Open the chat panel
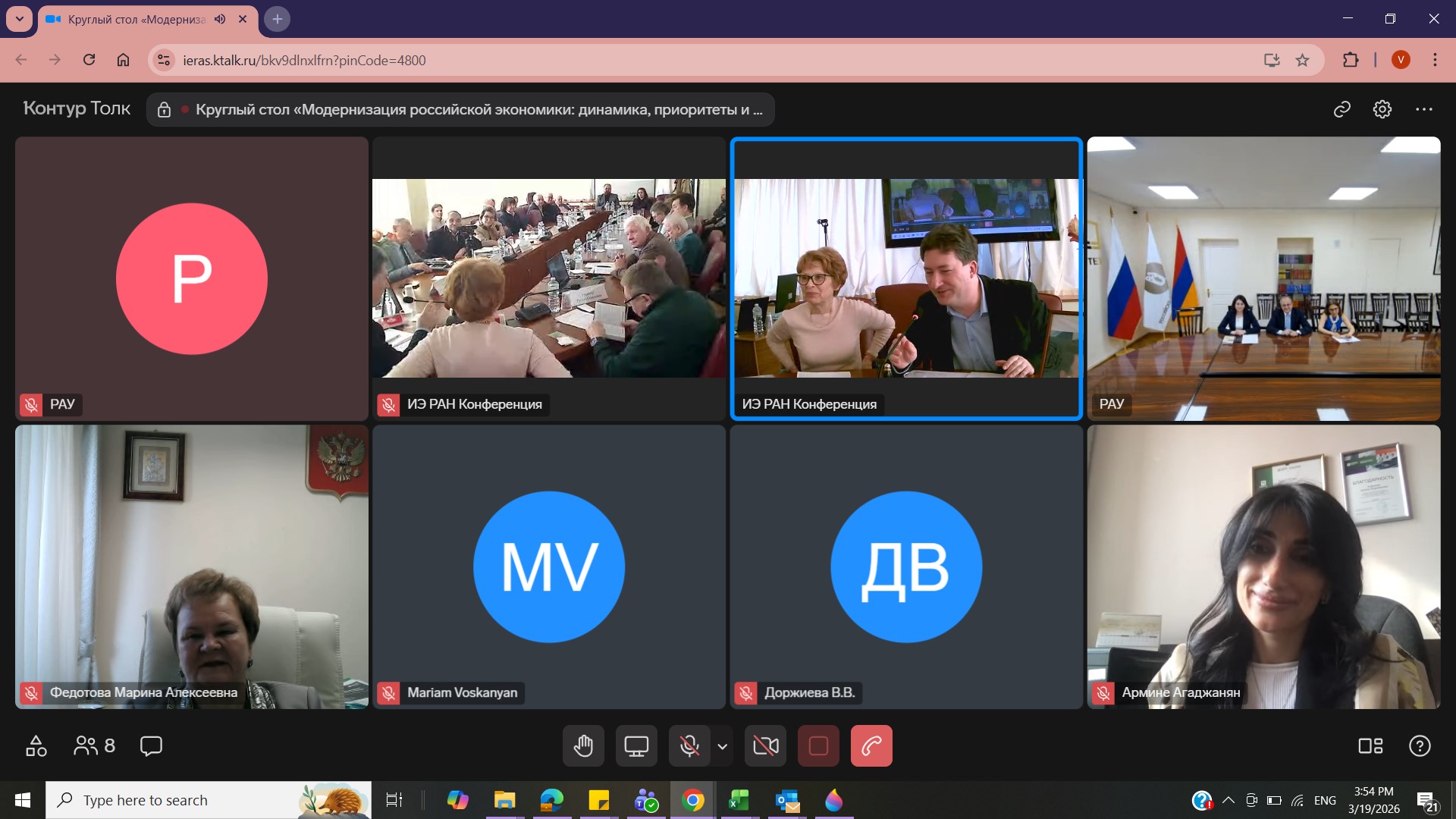1456x819 pixels. (x=151, y=746)
